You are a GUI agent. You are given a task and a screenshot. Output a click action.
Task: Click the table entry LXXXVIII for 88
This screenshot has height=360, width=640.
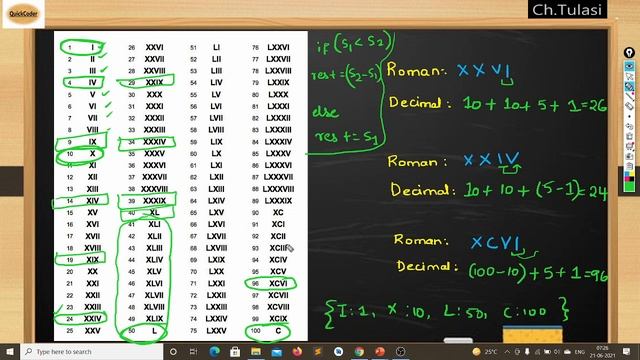[x=278, y=189]
